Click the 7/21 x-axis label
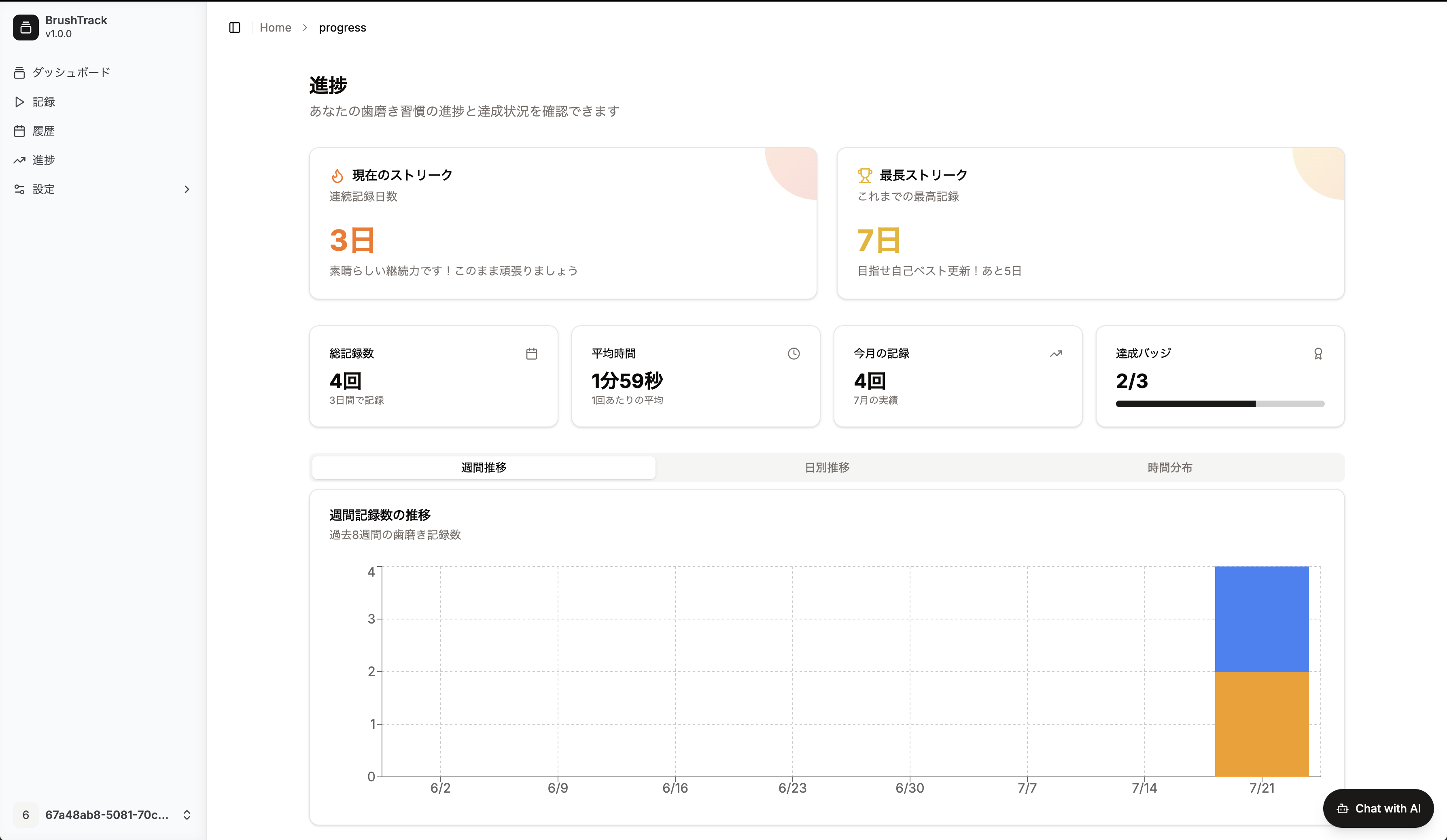The width and height of the screenshot is (1447, 840). pyautogui.click(x=1262, y=788)
